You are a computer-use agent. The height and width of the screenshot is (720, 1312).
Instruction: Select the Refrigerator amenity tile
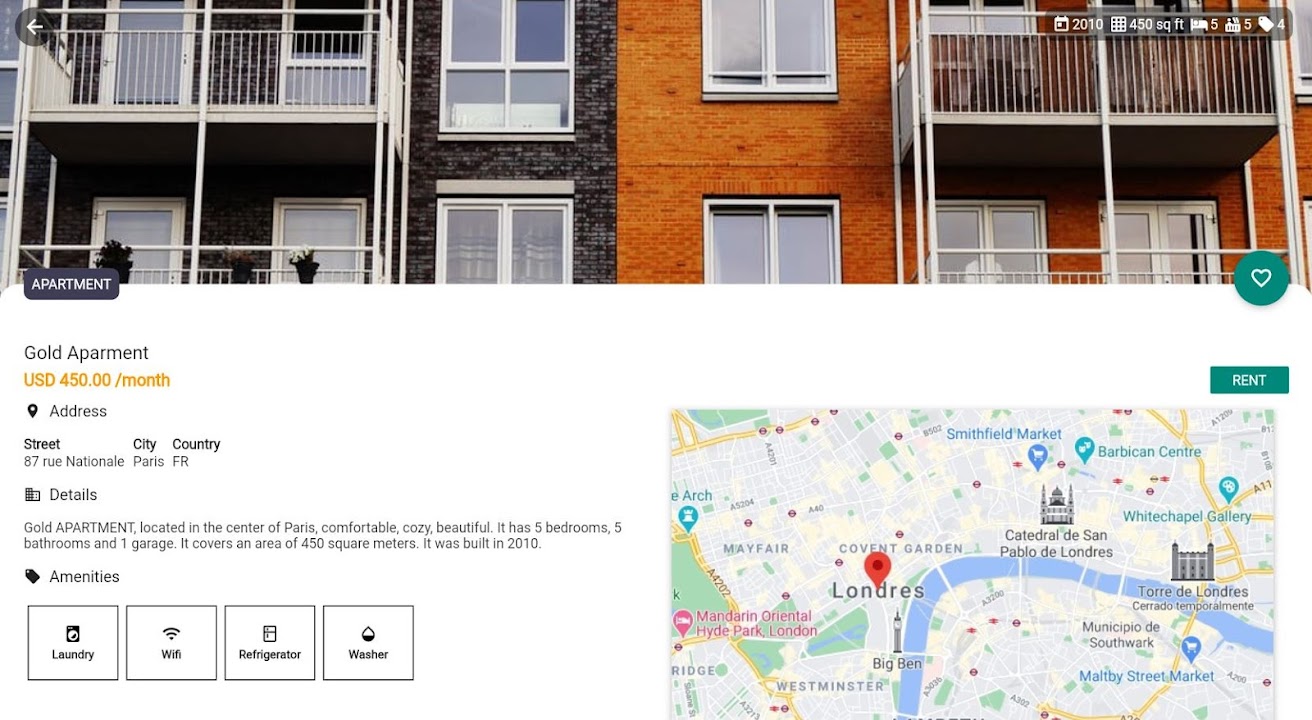[x=270, y=643]
